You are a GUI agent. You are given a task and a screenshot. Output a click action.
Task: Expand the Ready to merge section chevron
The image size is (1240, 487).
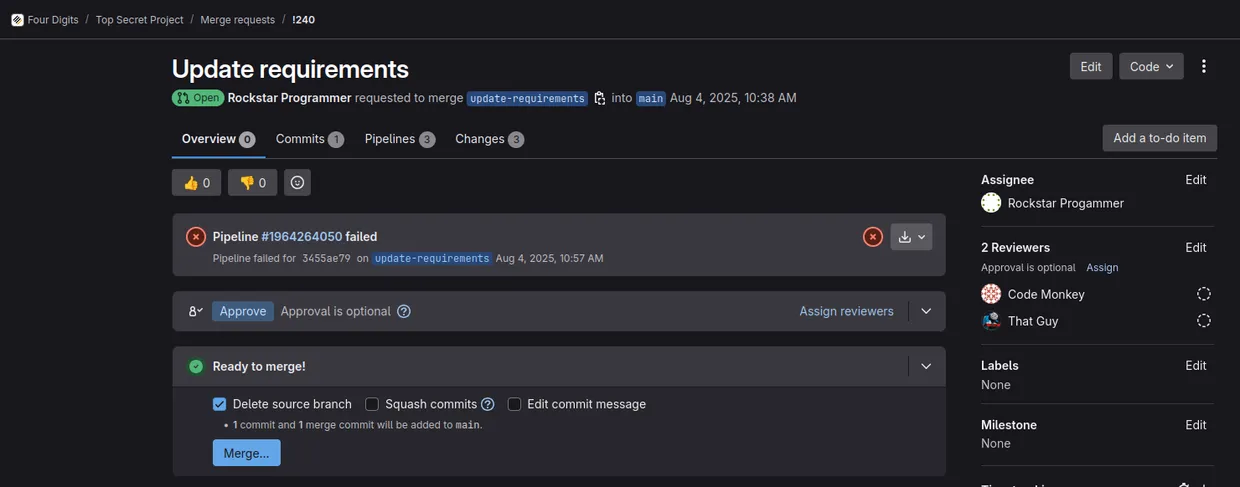pyautogui.click(x=926, y=366)
